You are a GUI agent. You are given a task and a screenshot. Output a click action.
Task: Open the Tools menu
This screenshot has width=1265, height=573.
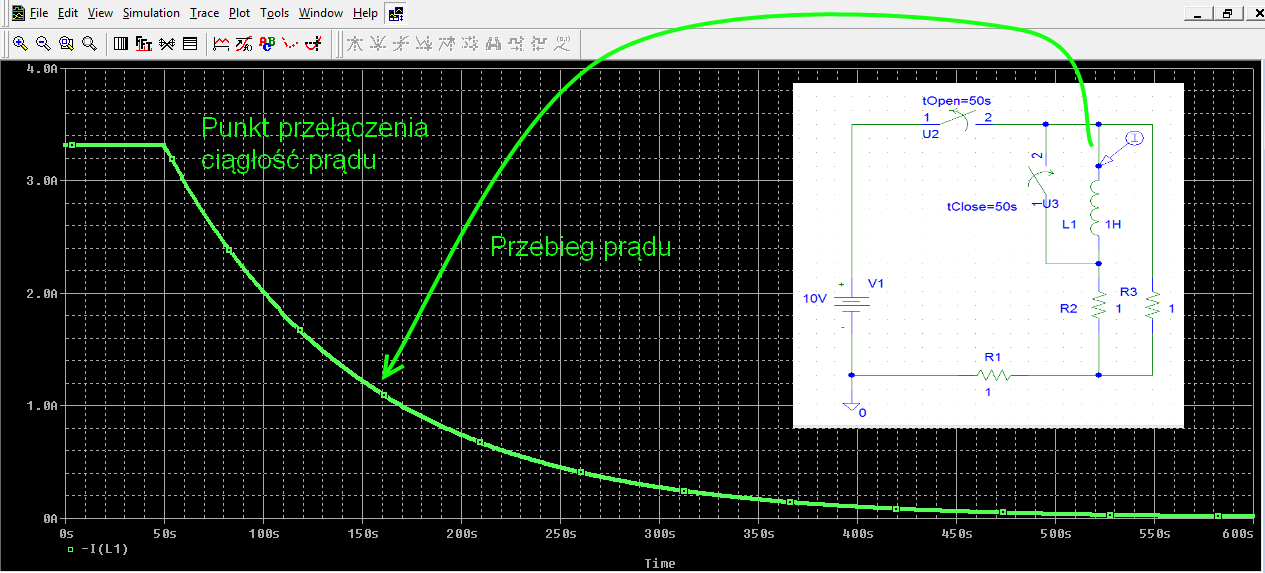(x=274, y=13)
